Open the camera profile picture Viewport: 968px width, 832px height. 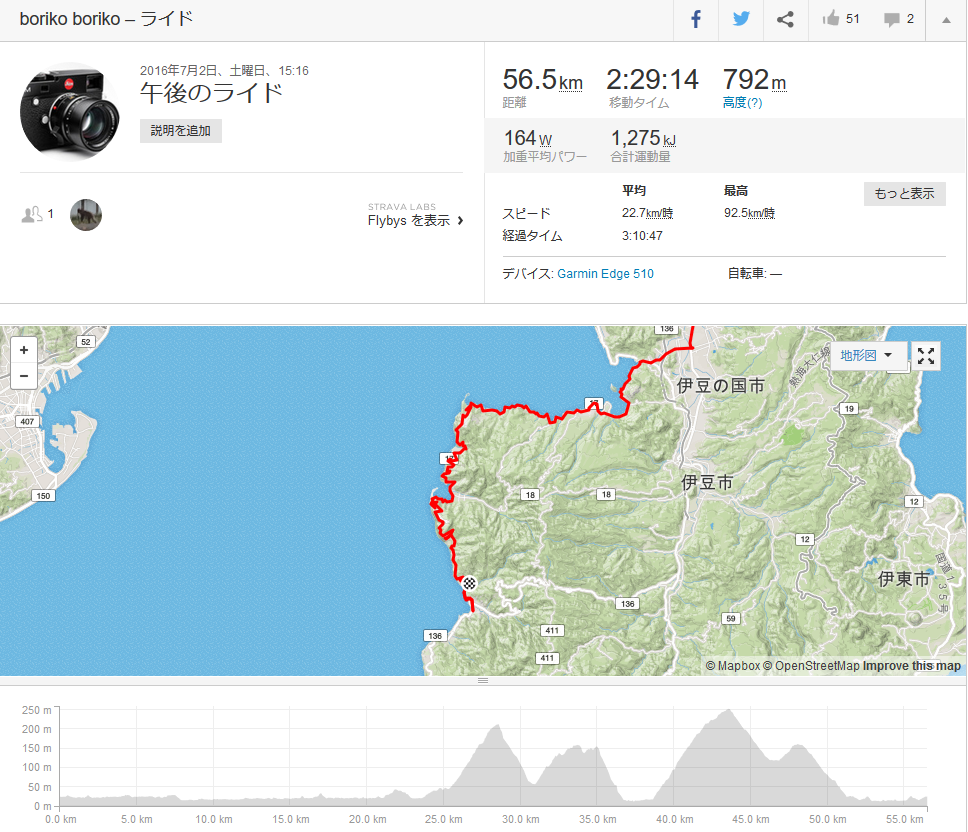[69, 110]
